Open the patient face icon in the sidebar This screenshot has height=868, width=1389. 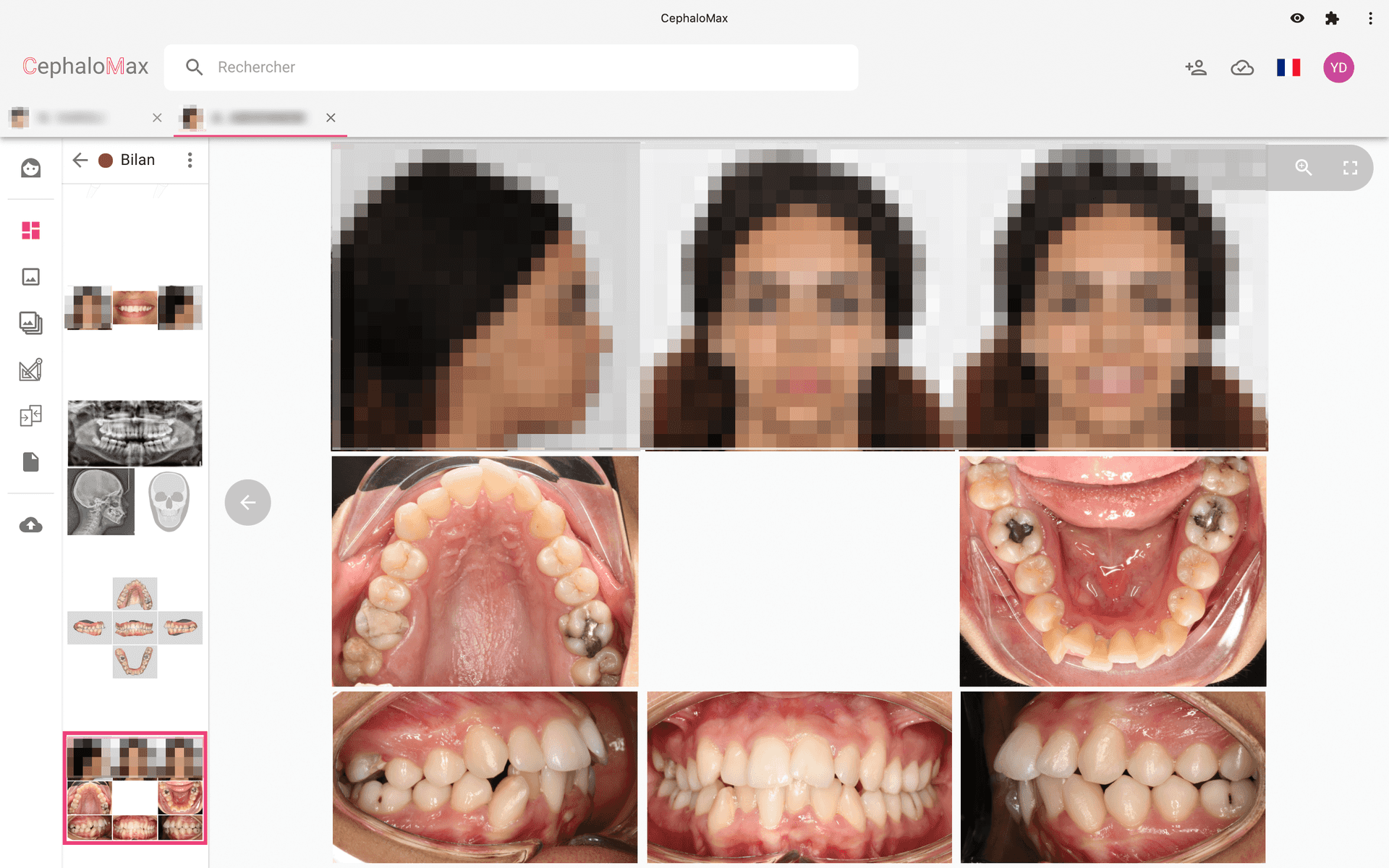(x=30, y=169)
